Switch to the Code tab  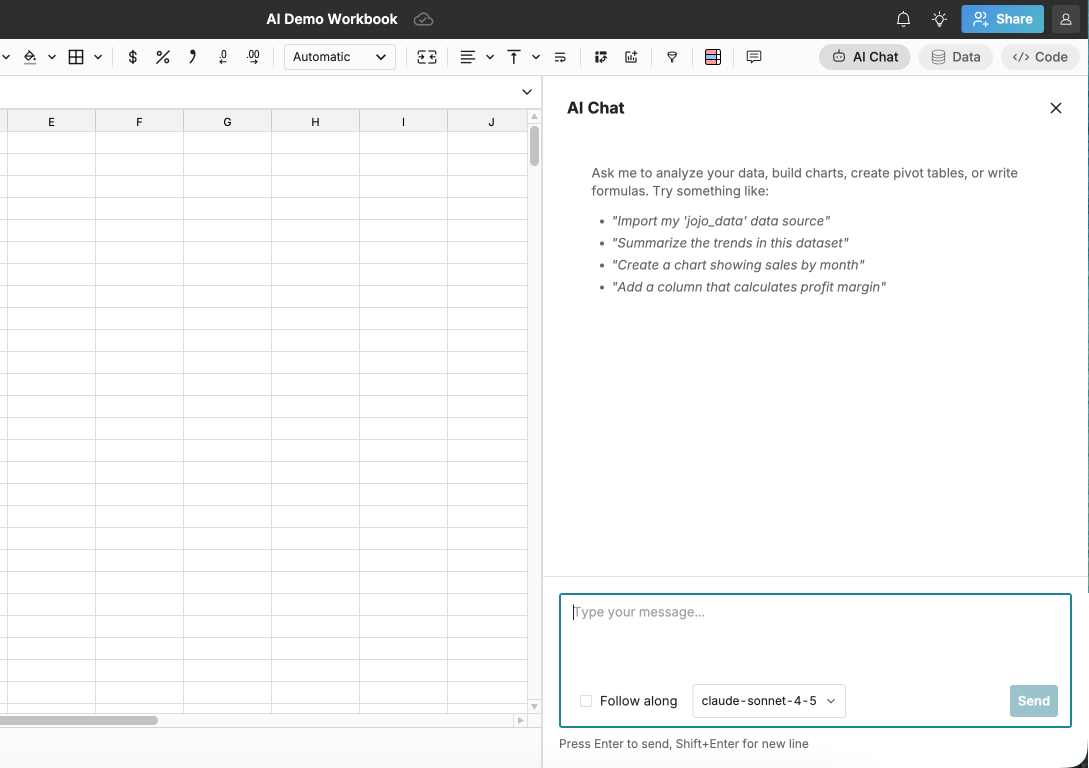(x=1039, y=57)
